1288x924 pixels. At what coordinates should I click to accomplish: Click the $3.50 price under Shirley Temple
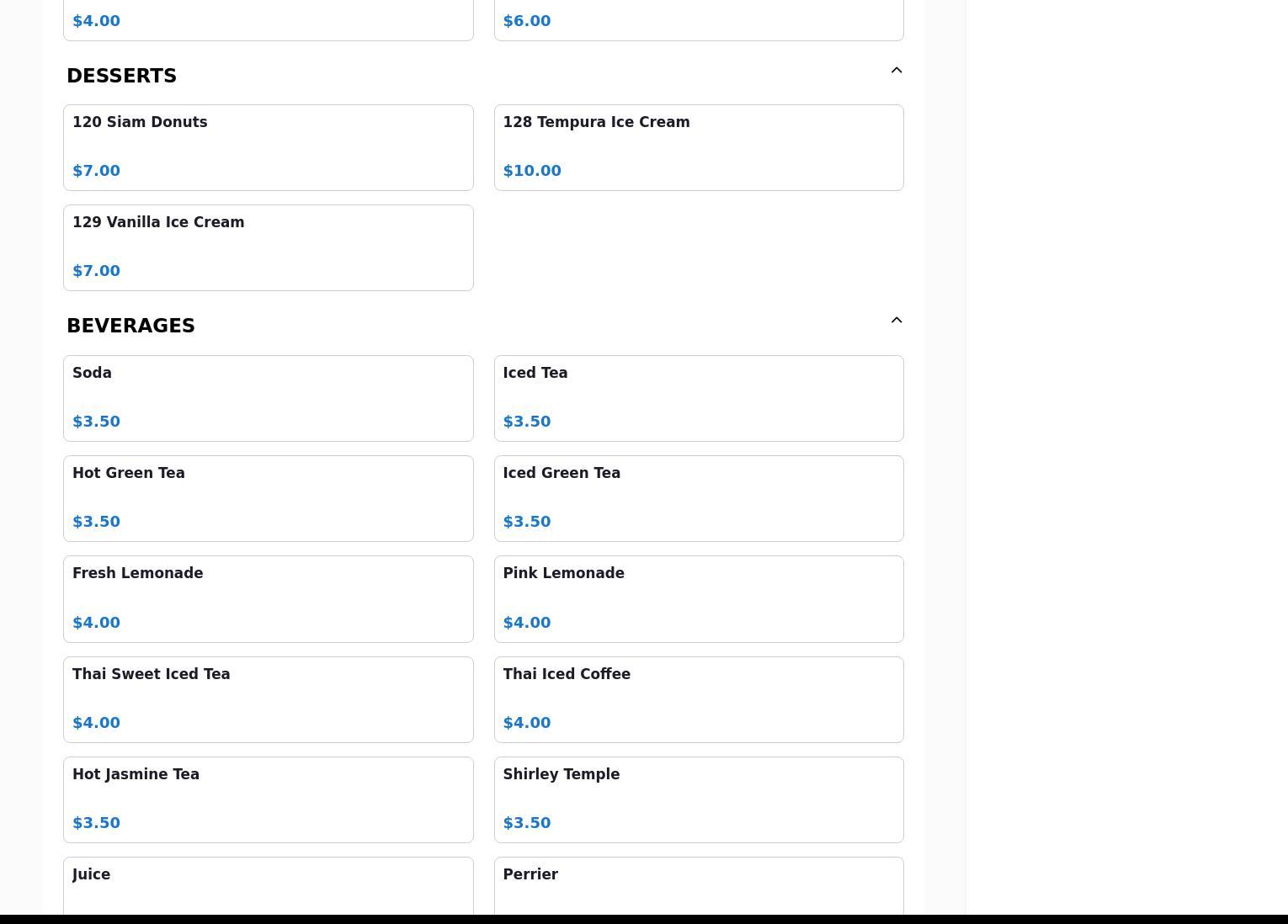[527, 823]
